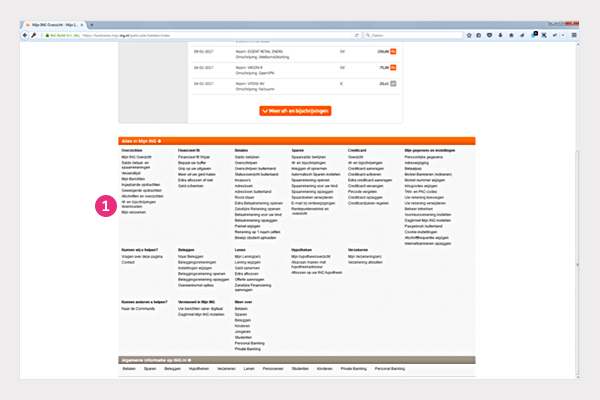Viewport: 600px width, 400px height.
Task: Open Vragen over deze pagina link
Action: point(142,256)
